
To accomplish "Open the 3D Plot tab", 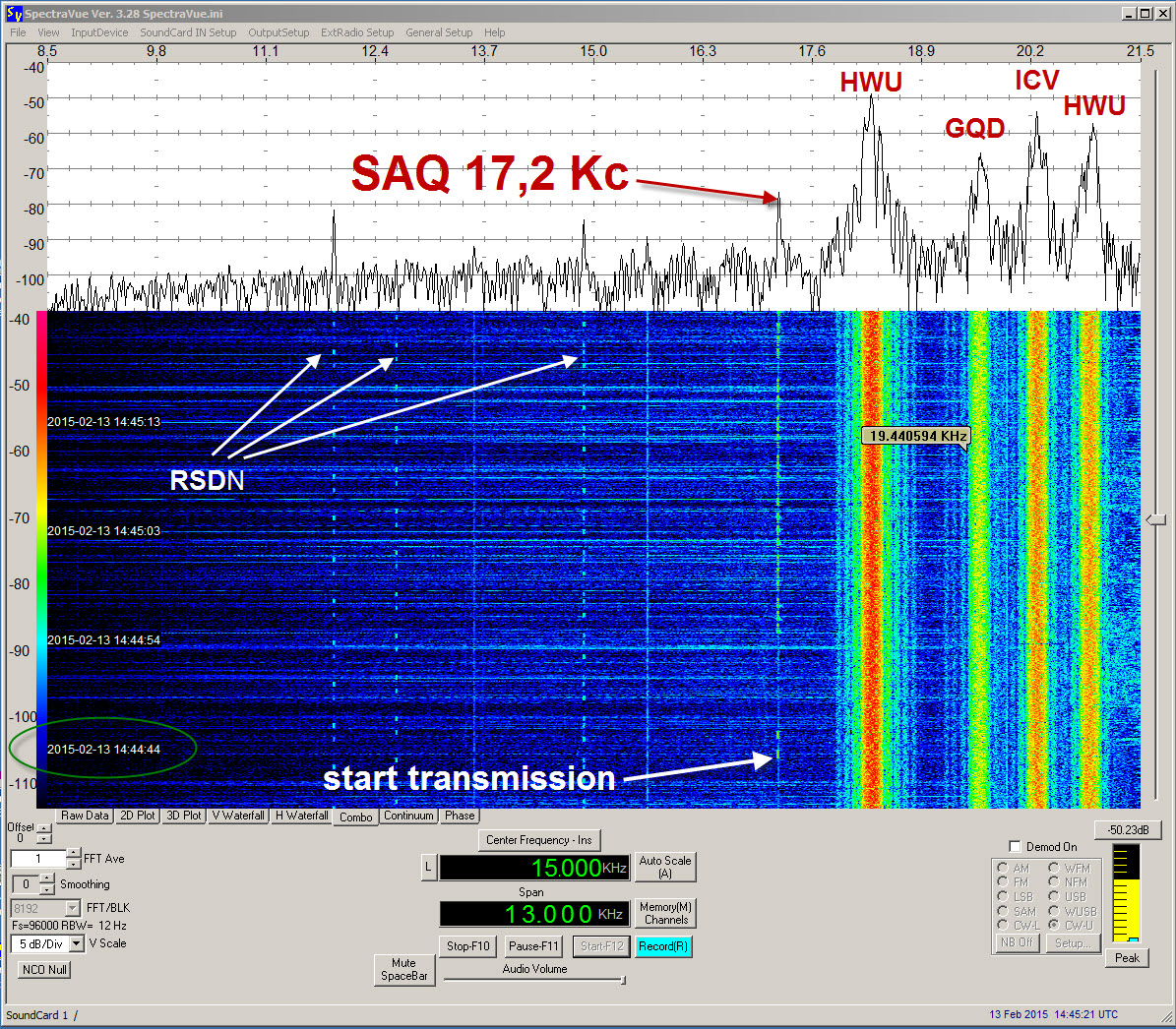I will click(x=184, y=816).
